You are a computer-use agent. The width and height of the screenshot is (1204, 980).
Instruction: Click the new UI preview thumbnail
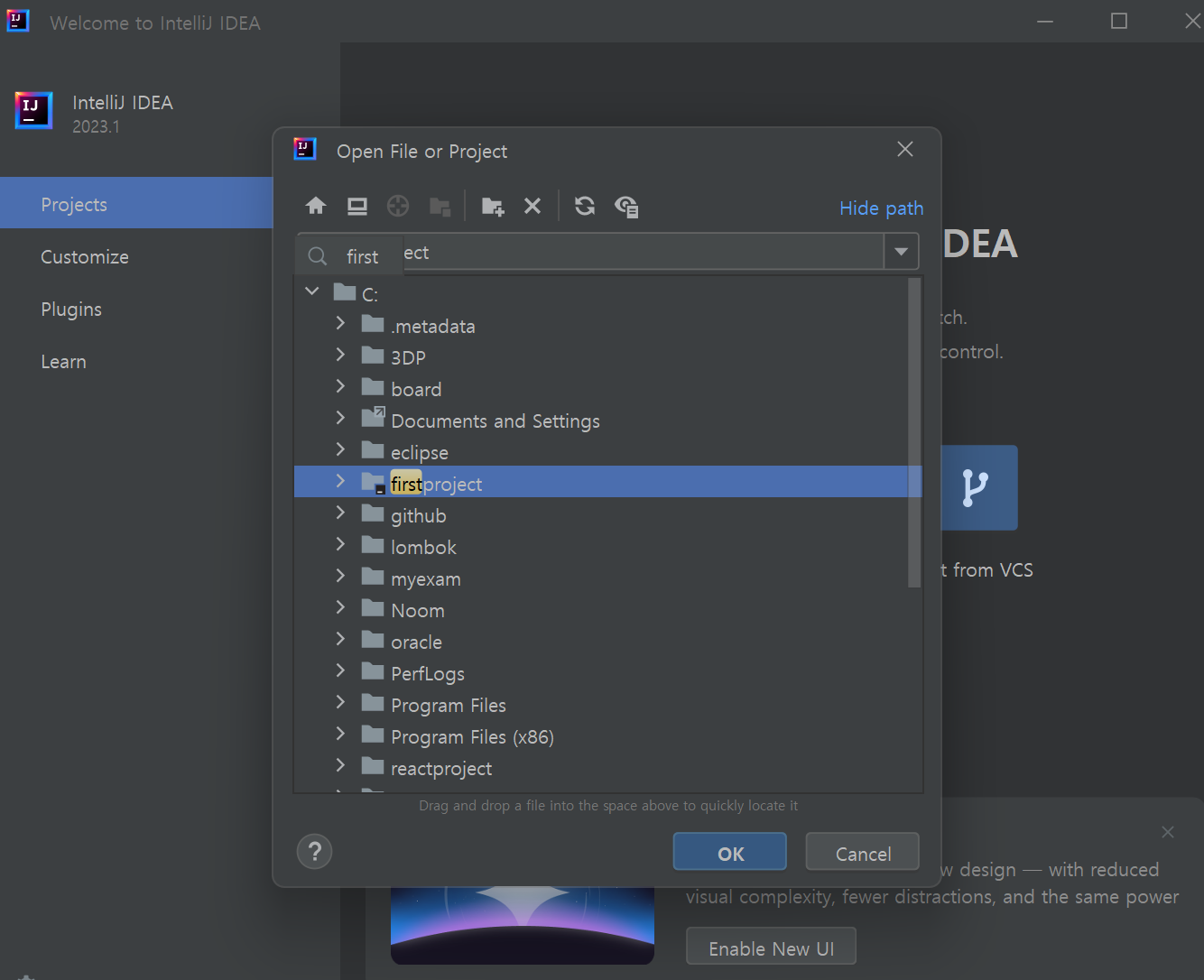(x=523, y=926)
